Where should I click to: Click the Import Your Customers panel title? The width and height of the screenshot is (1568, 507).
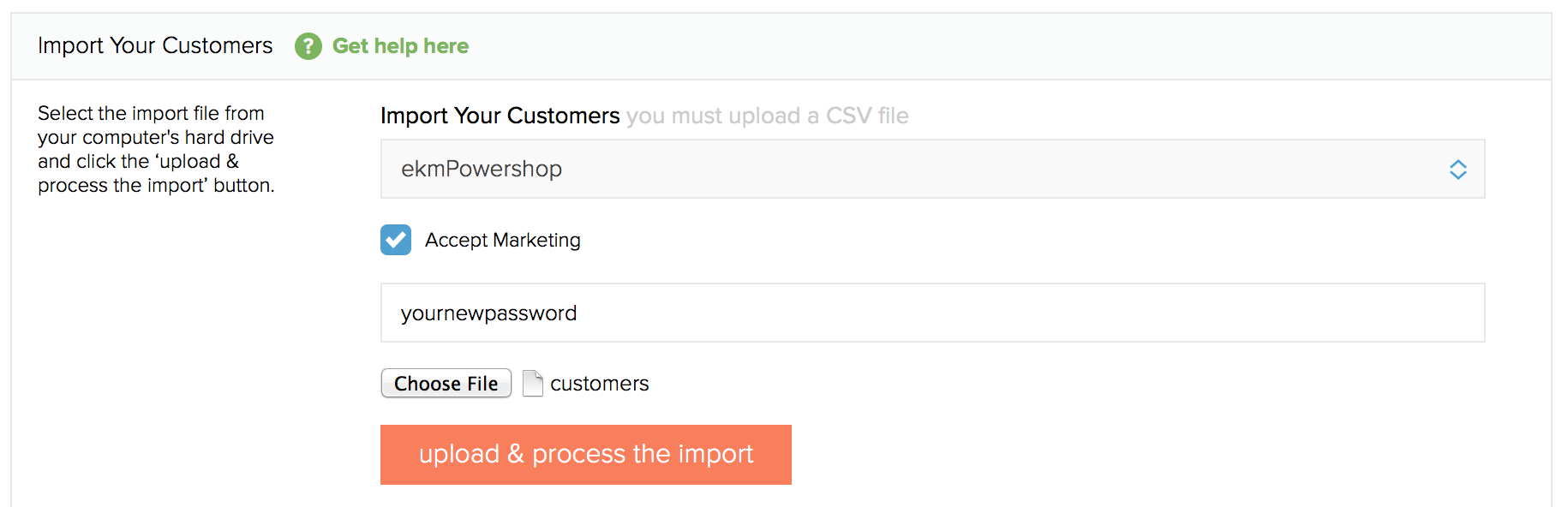coord(155,45)
